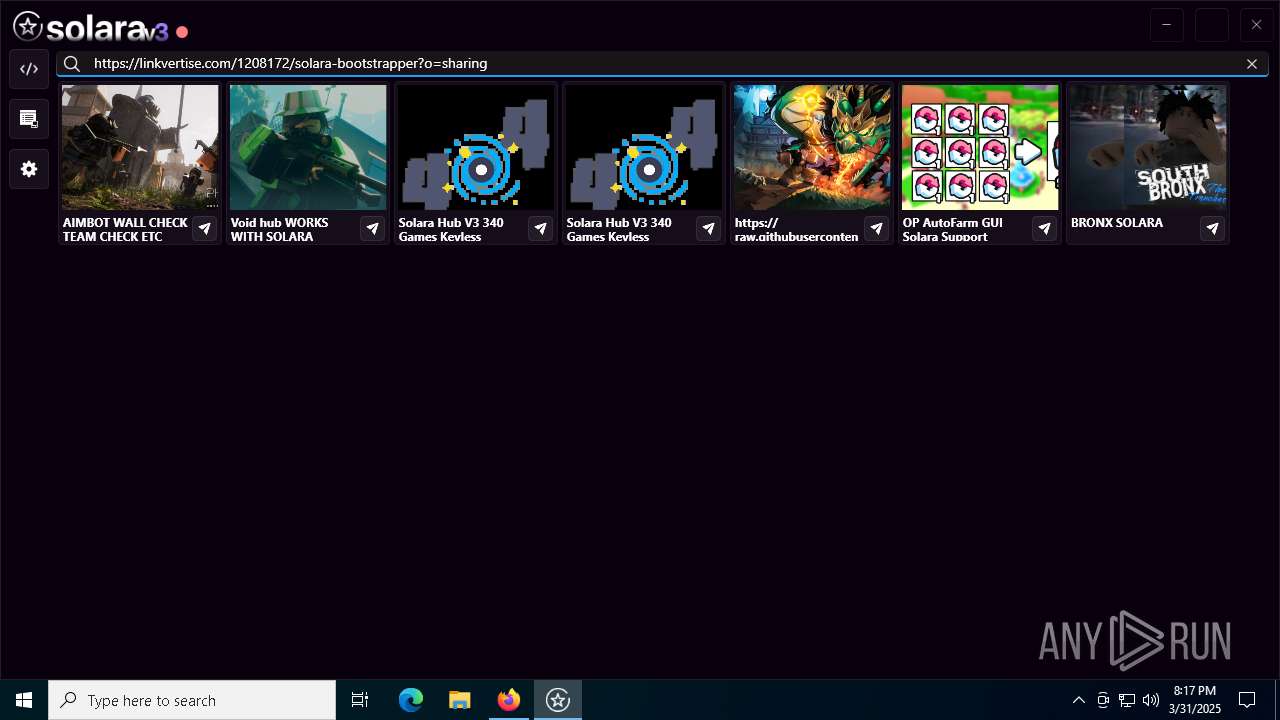
Task: Select the OP AutoFarm GUI Solara Support title
Action: pyautogui.click(x=952, y=230)
